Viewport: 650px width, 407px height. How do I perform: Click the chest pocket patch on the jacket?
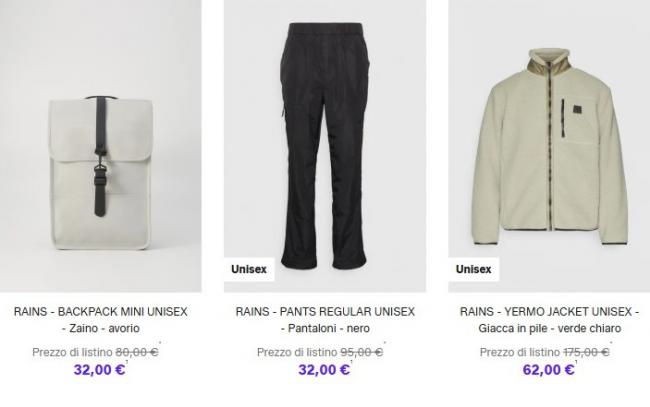578,110
